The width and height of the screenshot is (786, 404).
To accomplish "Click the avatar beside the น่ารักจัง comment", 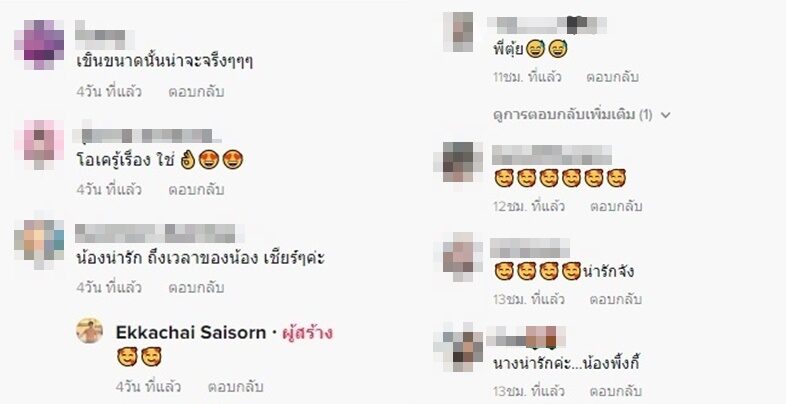I will point(458,255).
